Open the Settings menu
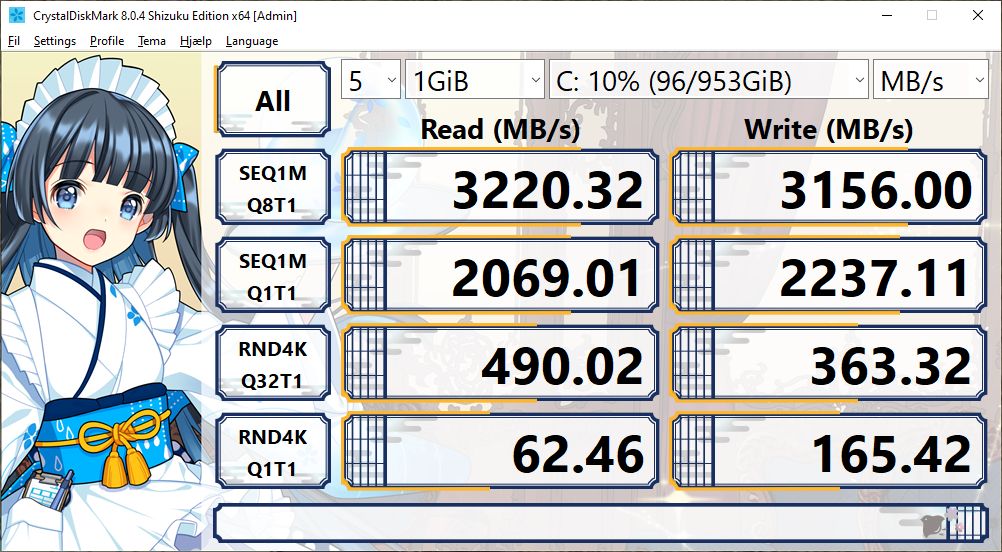The height and width of the screenshot is (552, 1002). coord(54,41)
